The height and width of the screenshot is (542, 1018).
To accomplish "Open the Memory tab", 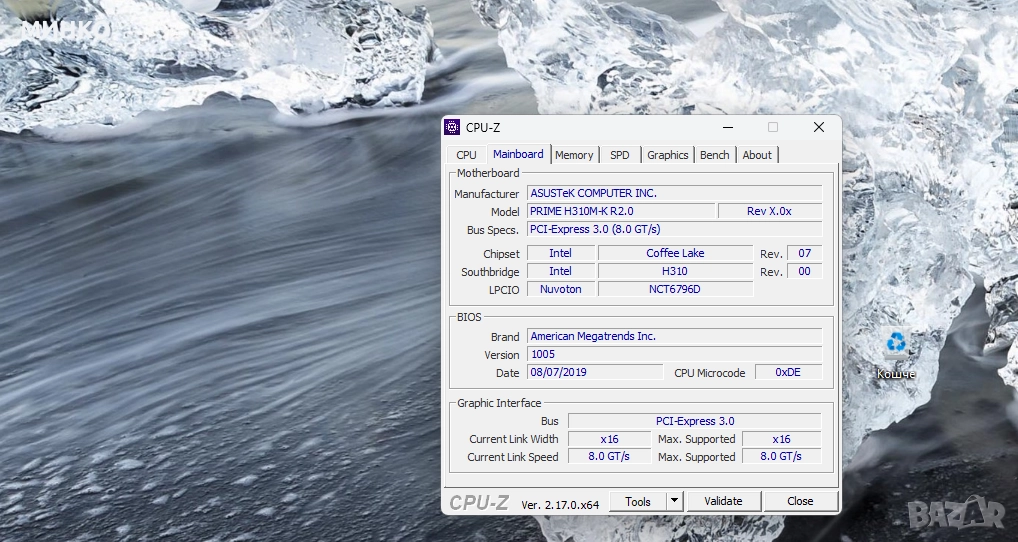I will coord(574,155).
